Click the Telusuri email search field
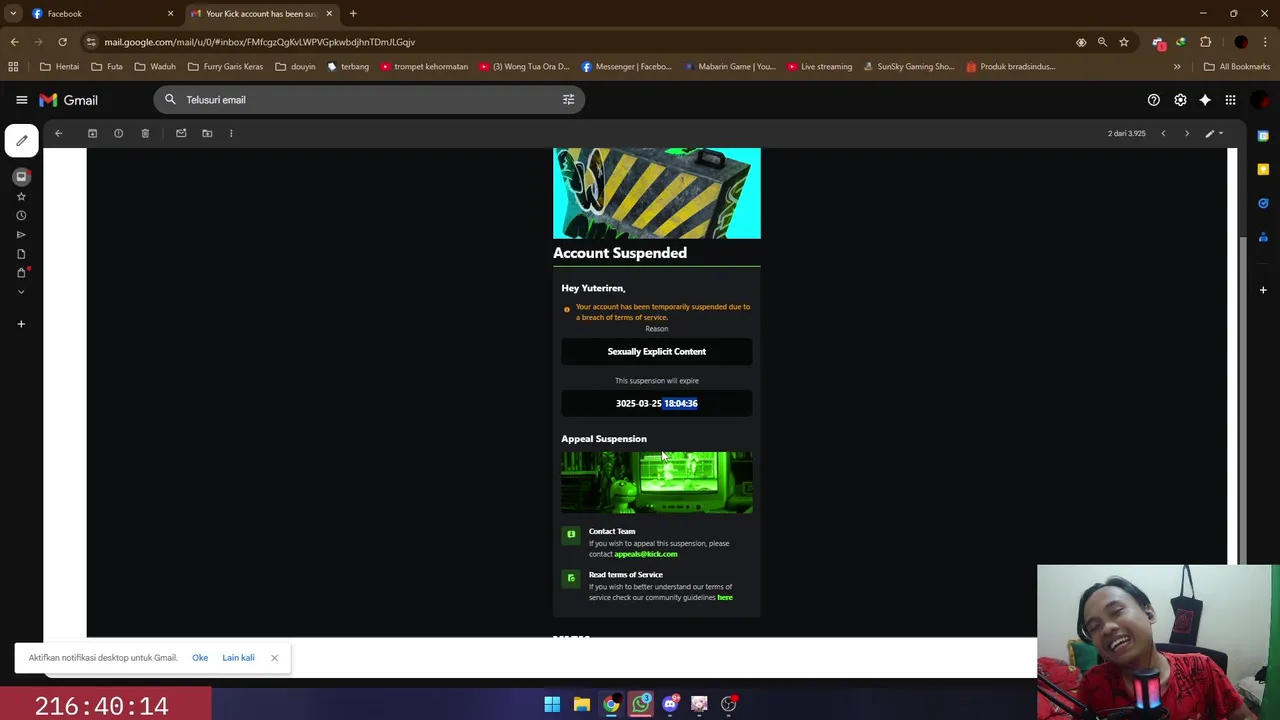This screenshot has width=1280, height=720. click(368, 100)
